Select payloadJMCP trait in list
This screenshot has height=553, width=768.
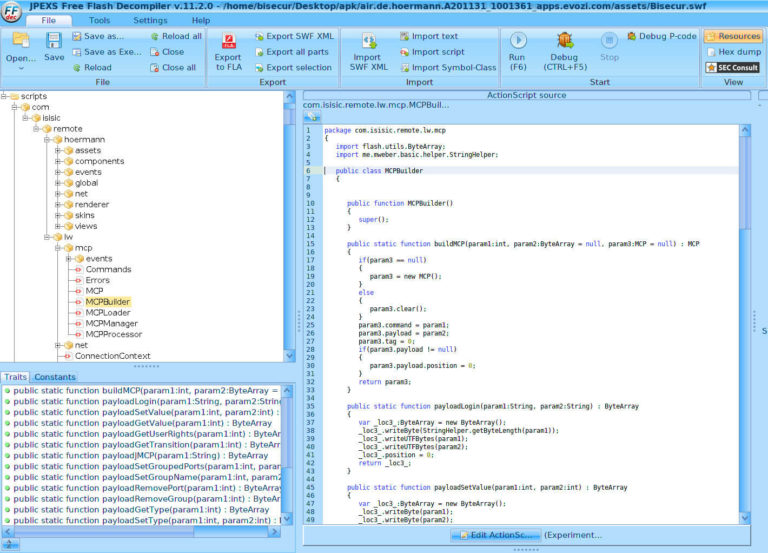[143, 456]
